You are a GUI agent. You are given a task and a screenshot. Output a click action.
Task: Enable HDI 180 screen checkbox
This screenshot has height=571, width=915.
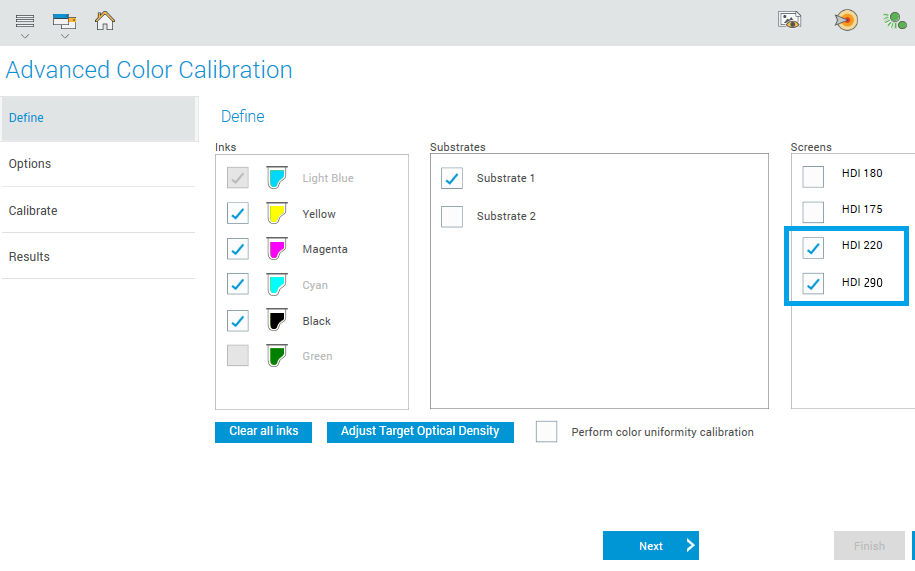click(x=813, y=177)
